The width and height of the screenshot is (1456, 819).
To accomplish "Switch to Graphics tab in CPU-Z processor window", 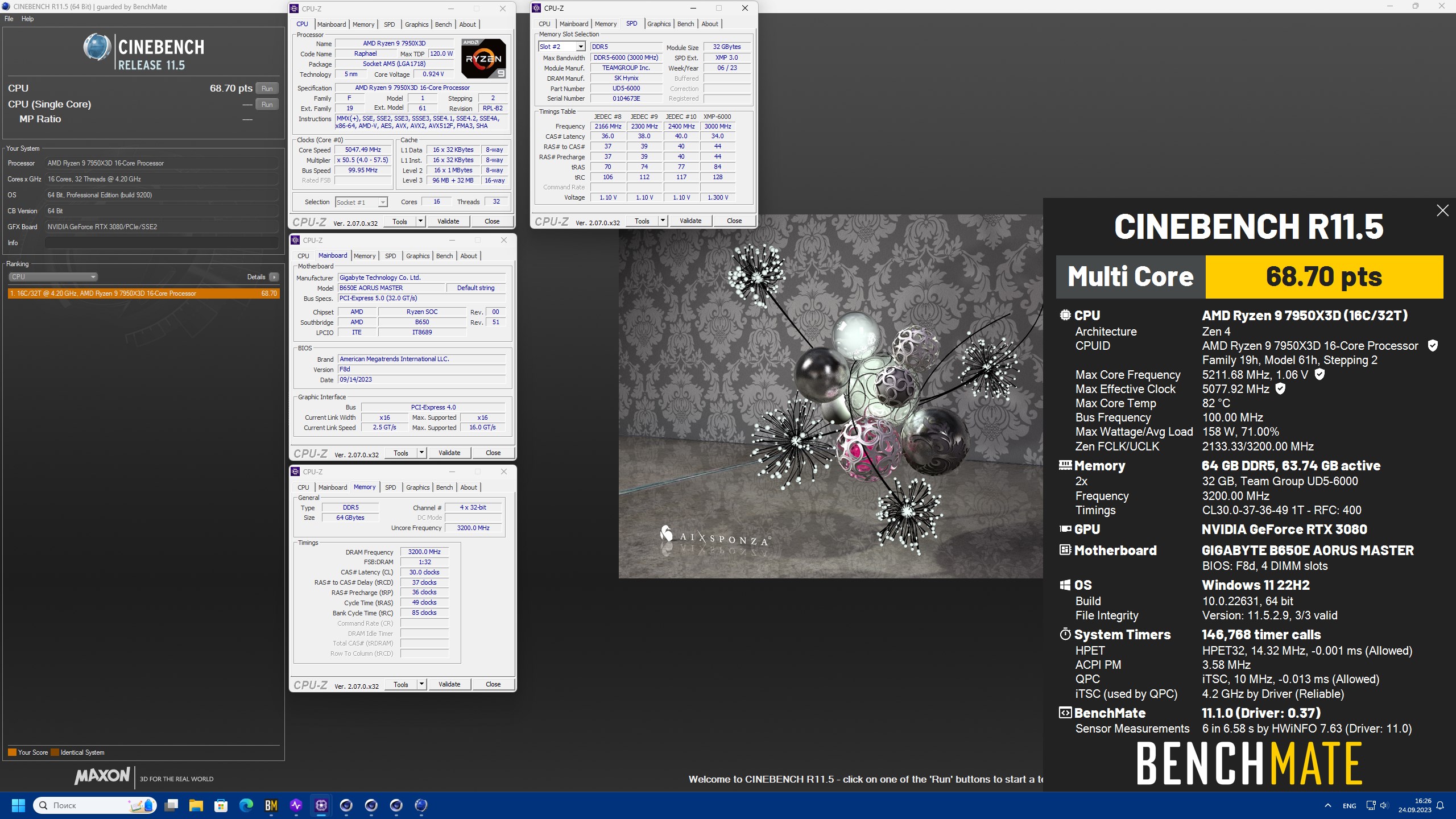I will (416, 24).
